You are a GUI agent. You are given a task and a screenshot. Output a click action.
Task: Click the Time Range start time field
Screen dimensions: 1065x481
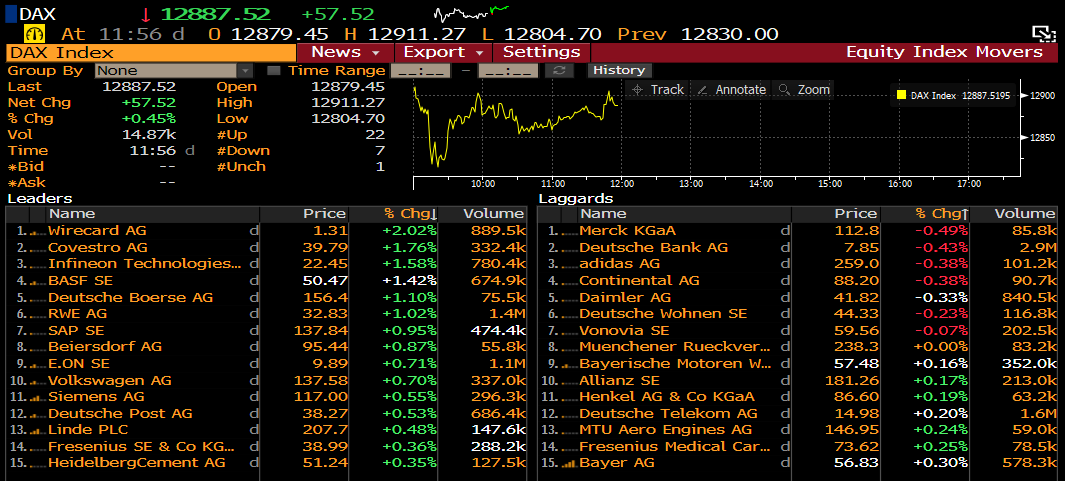click(x=421, y=71)
